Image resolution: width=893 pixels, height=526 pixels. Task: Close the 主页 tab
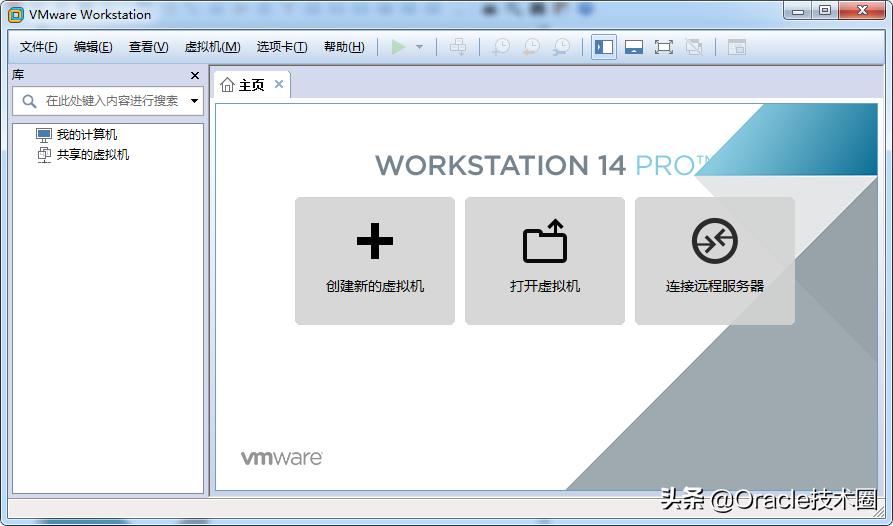click(279, 84)
